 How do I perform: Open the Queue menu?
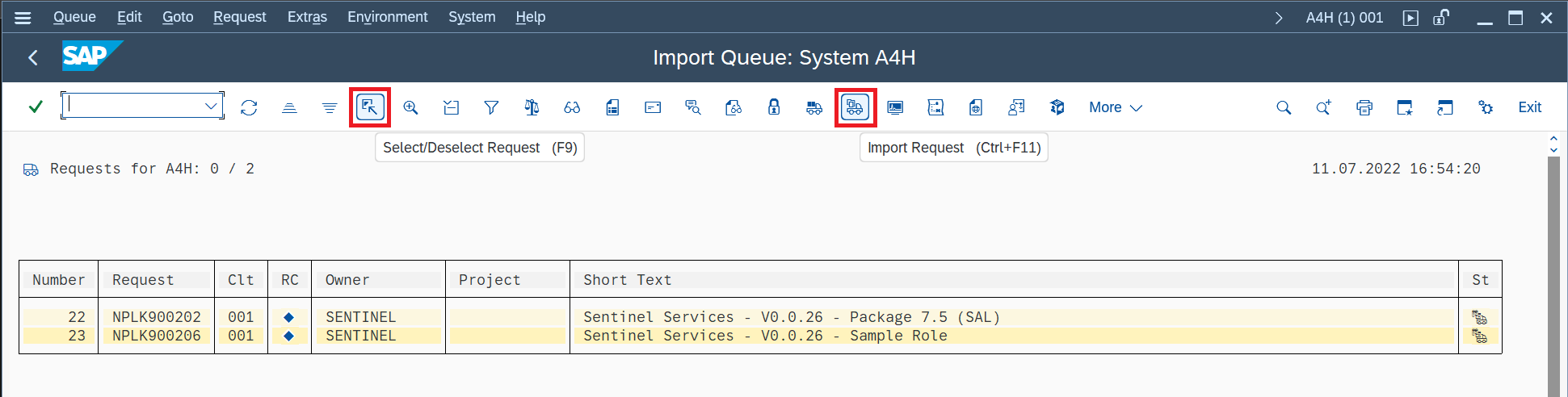(74, 17)
